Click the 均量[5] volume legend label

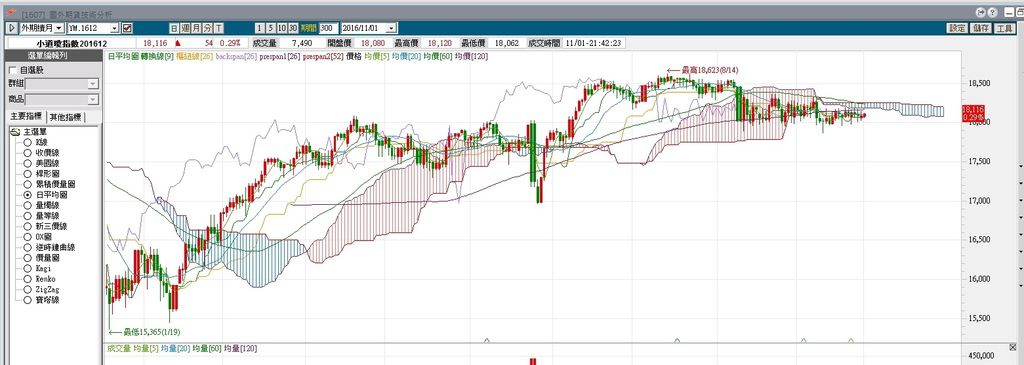(146, 349)
